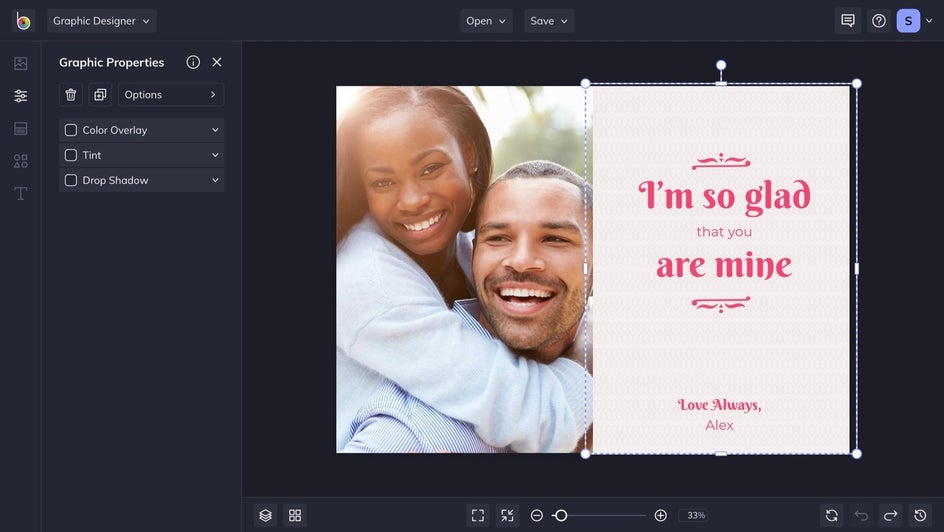Click the zoom slider handle
The height and width of the screenshot is (532, 944).
pyautogui.click(x=561, y=515)
